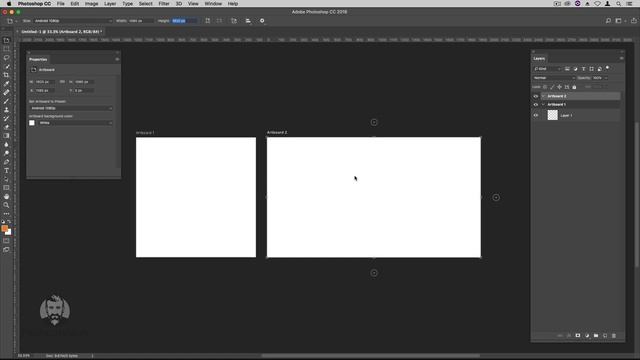Click the landscape orientation icon in options bar
This screenshot has height=360, width=640.
pyautogui.click(x=220, y=20)
